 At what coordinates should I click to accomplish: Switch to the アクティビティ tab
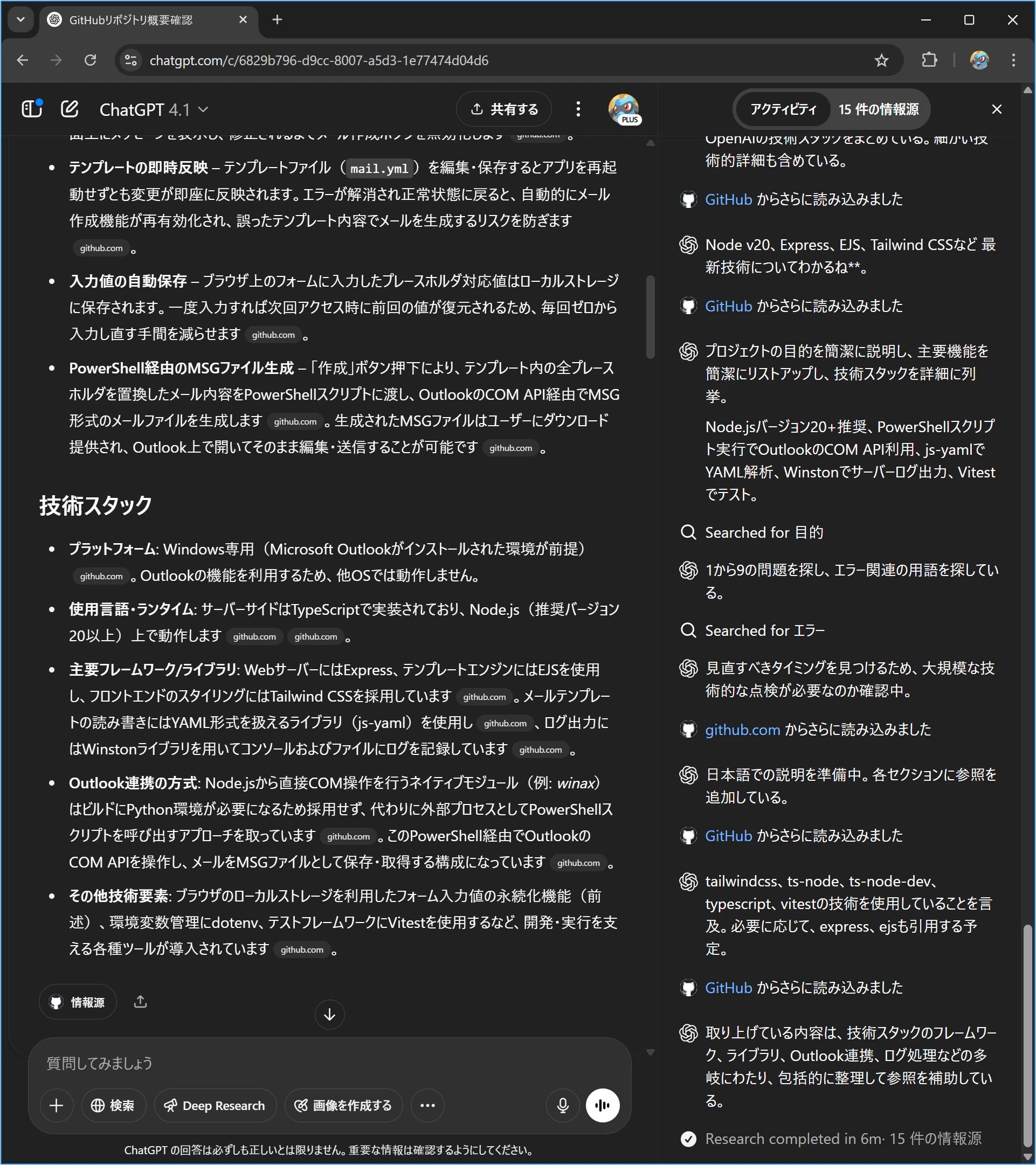pos(783,109)
